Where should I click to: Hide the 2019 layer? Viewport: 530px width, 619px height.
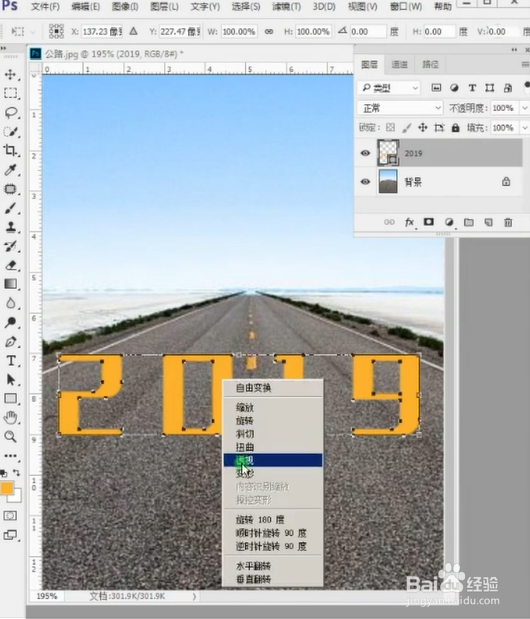(x=365, y=153)
